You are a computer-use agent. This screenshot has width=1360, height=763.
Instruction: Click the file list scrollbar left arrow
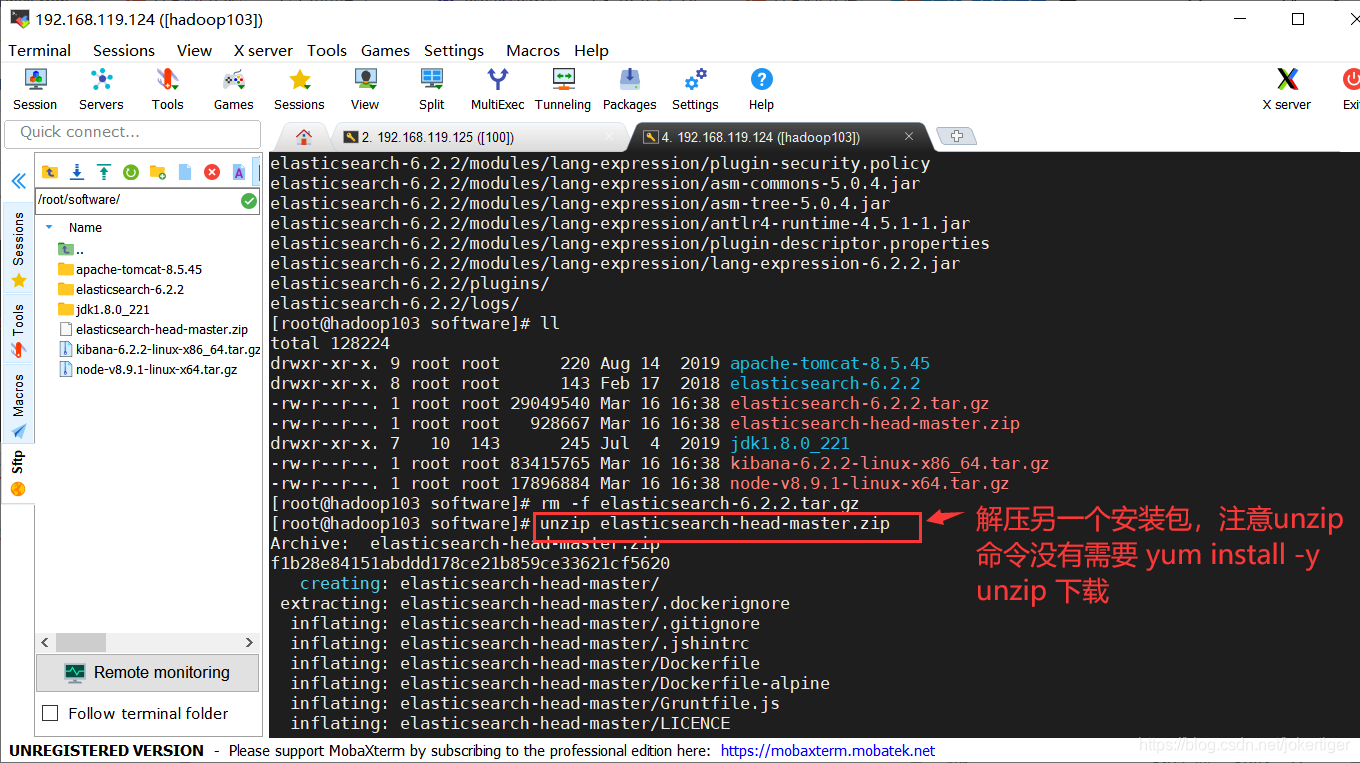[45, 642]
